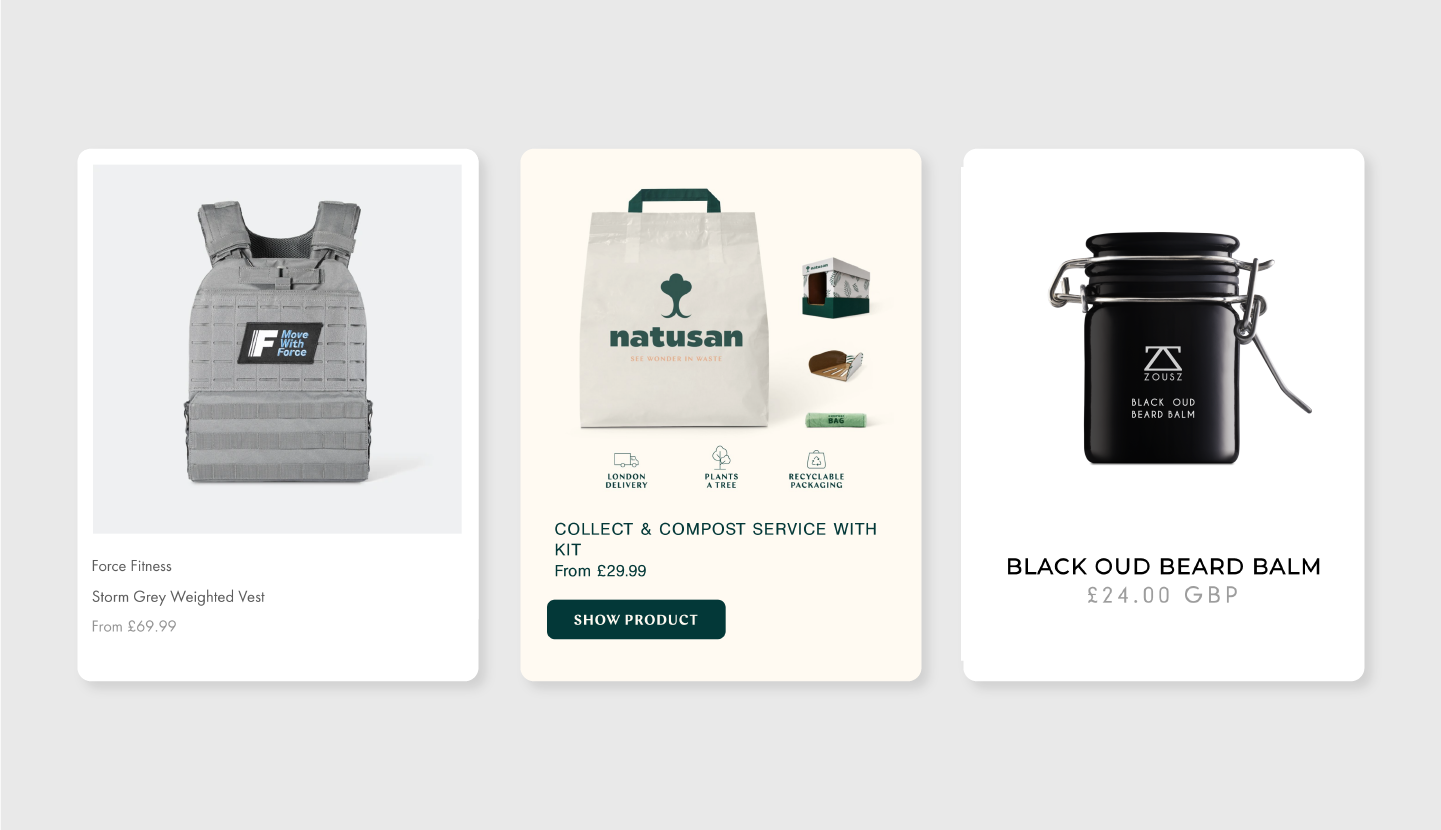Click the From £69.99 price text
Screen dimensions: 1441x830
pos(134,627)
